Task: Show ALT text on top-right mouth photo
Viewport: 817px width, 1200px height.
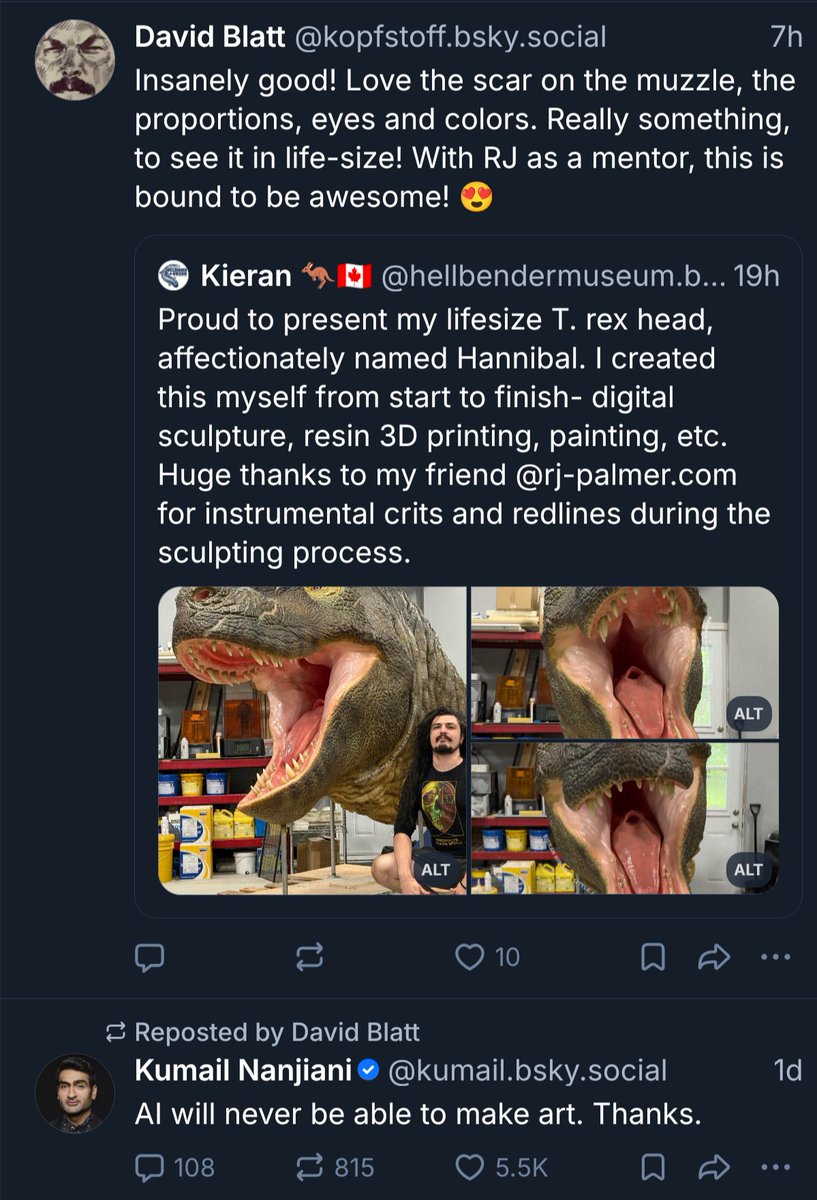Action: (x=748, y=713)
